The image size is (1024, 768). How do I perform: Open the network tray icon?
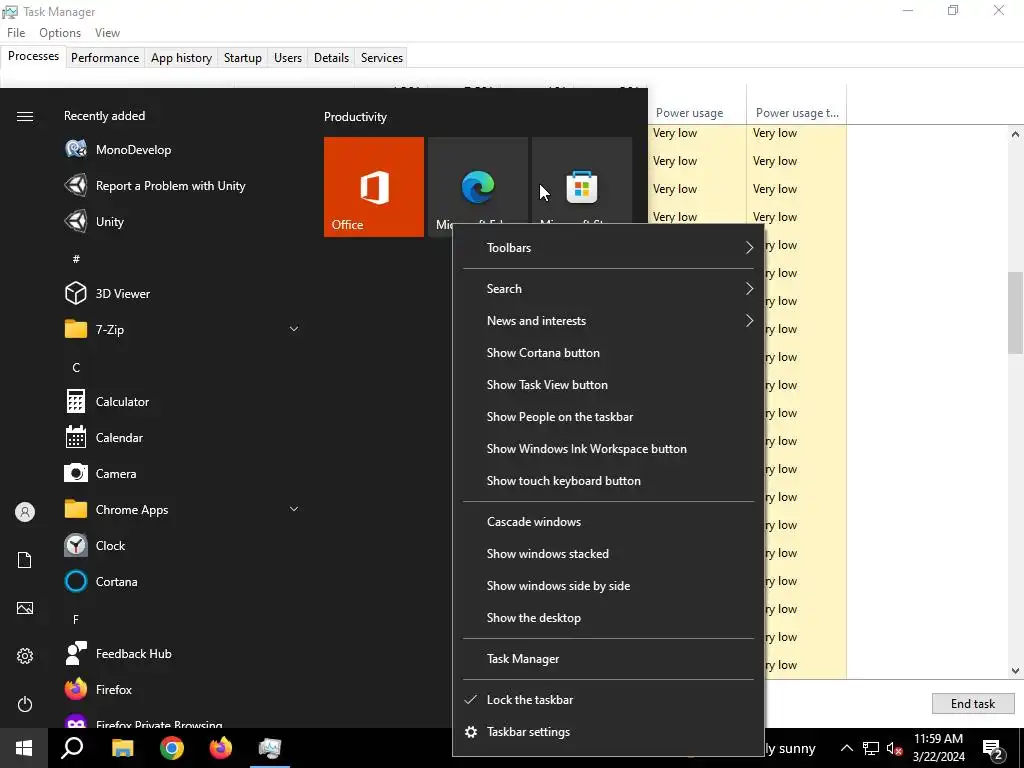(x=871, y=748)
